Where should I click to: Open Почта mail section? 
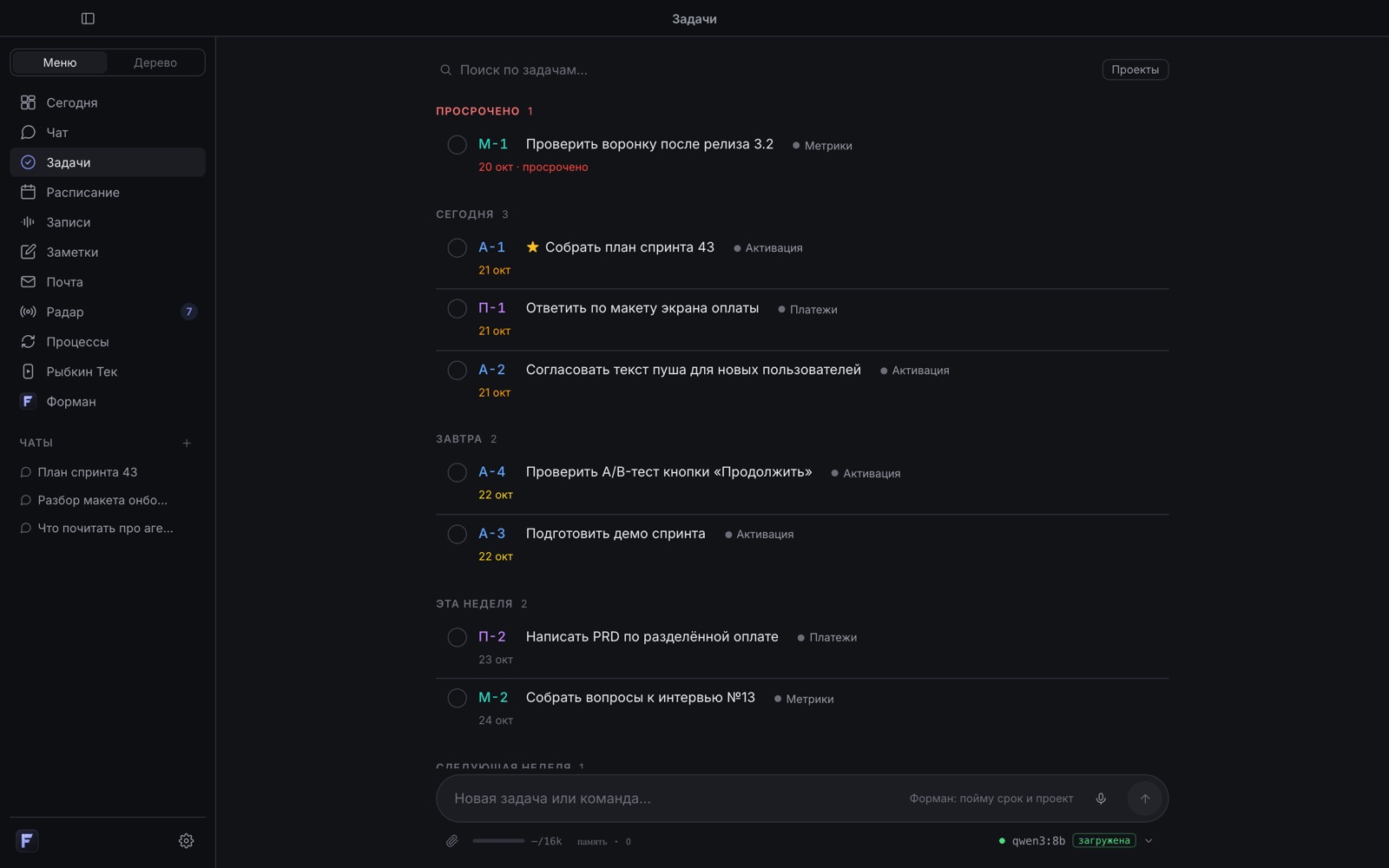tap(108, 282)
